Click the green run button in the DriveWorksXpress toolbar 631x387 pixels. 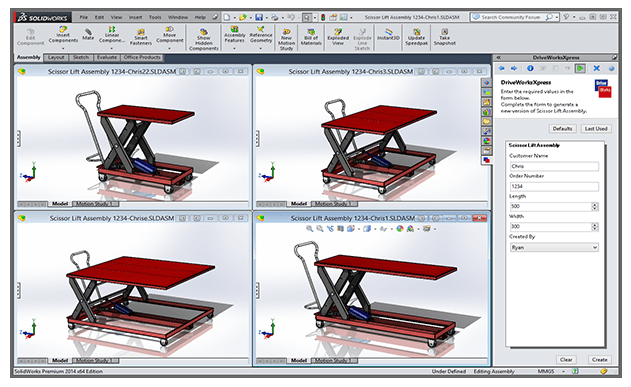click(580, 68)
